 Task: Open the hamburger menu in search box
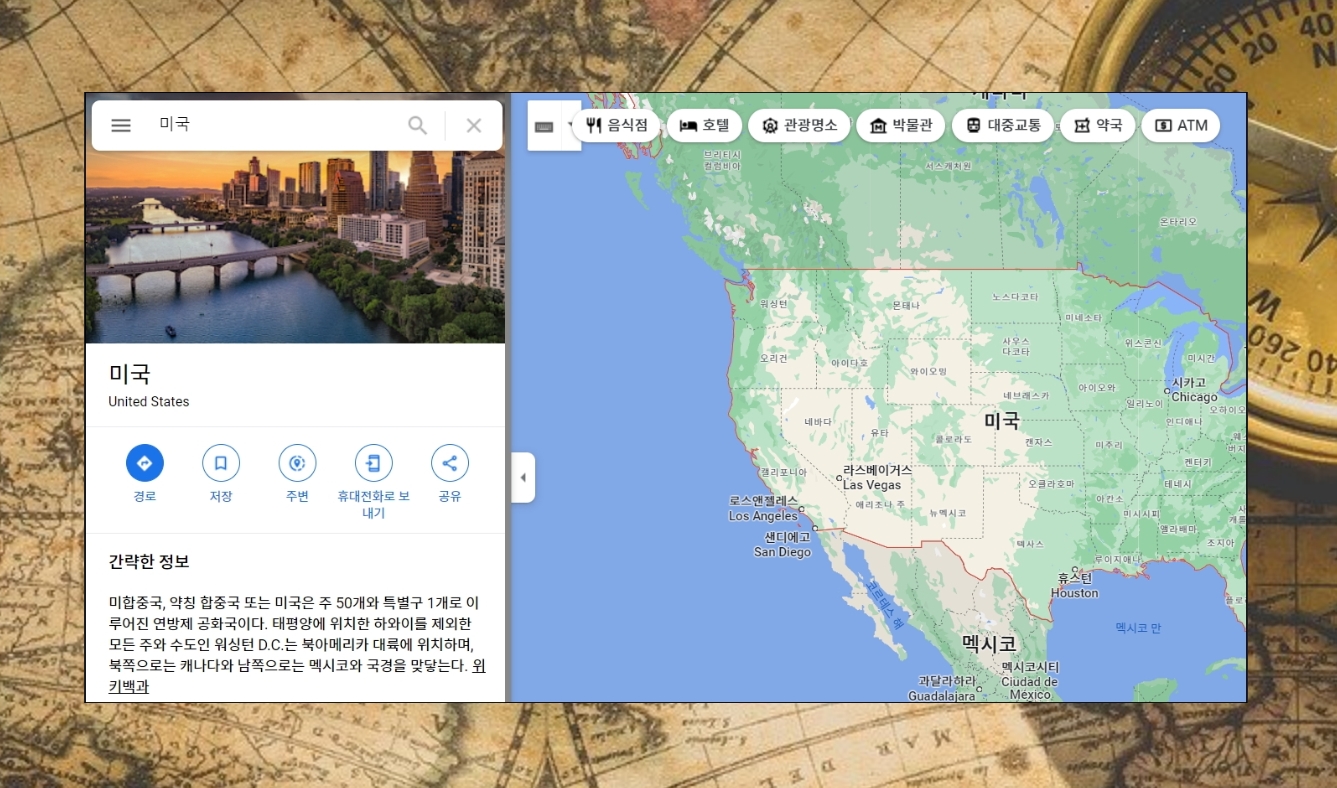[x=121, y=125]
